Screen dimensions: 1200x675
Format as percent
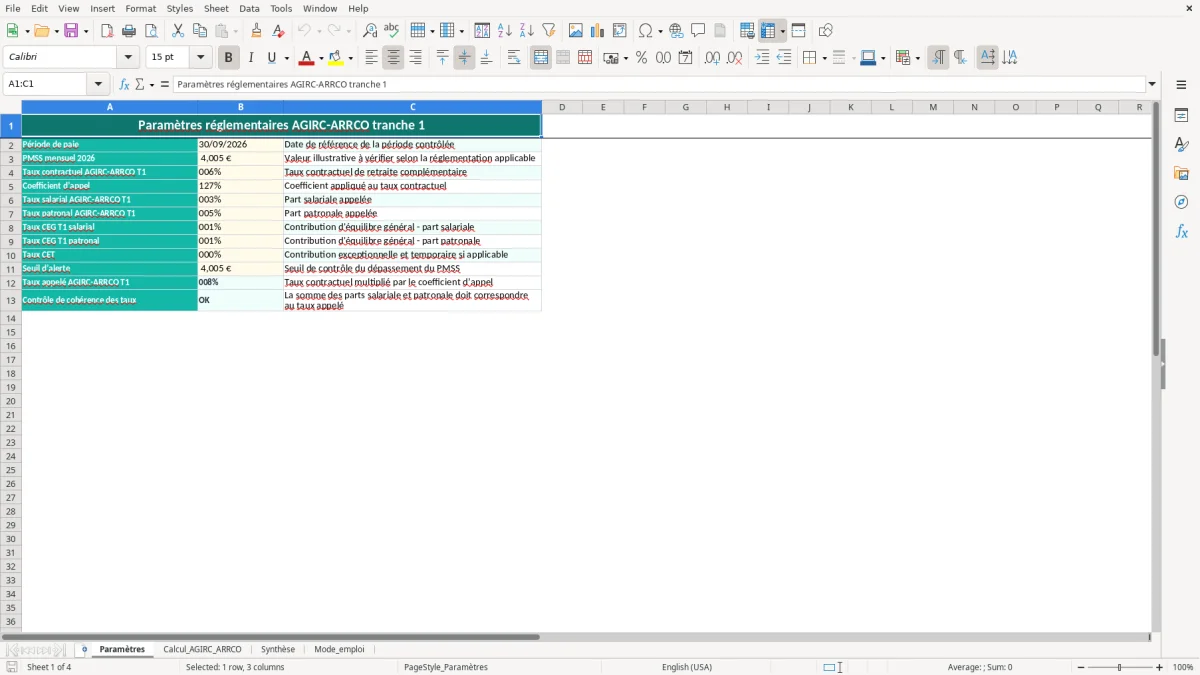[x=642, y=58]
